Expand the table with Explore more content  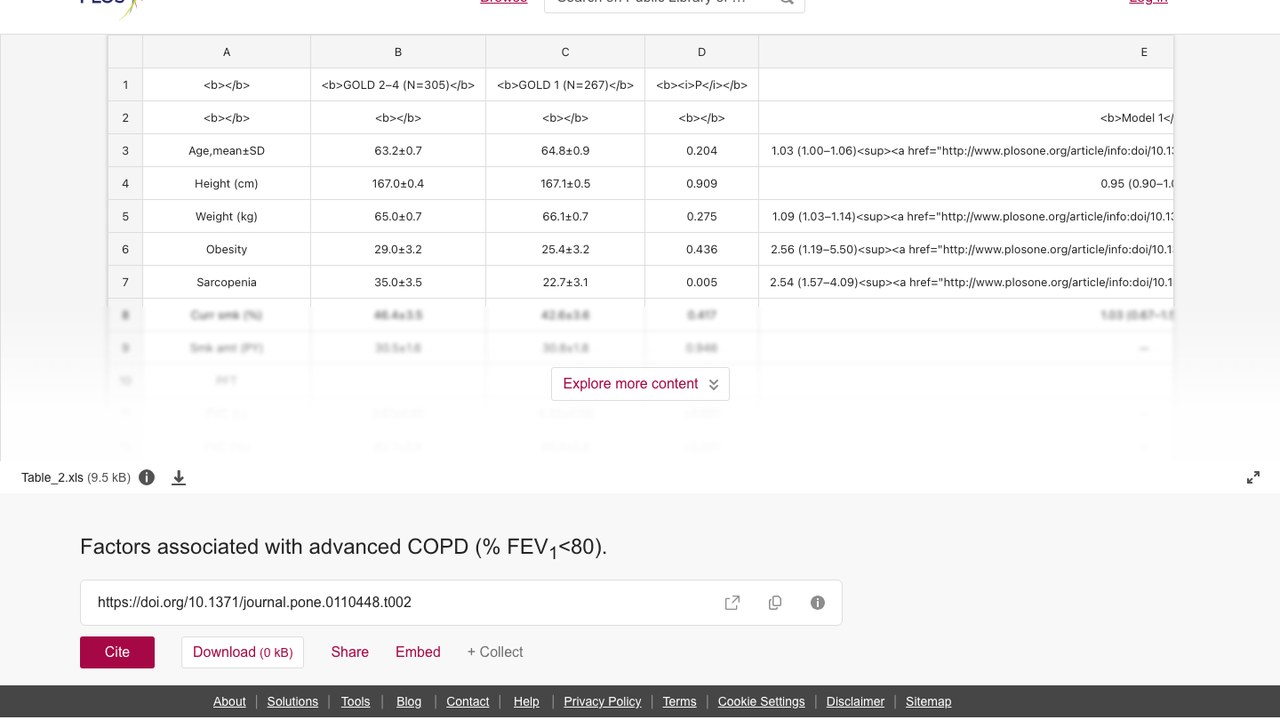click(640, 384)
